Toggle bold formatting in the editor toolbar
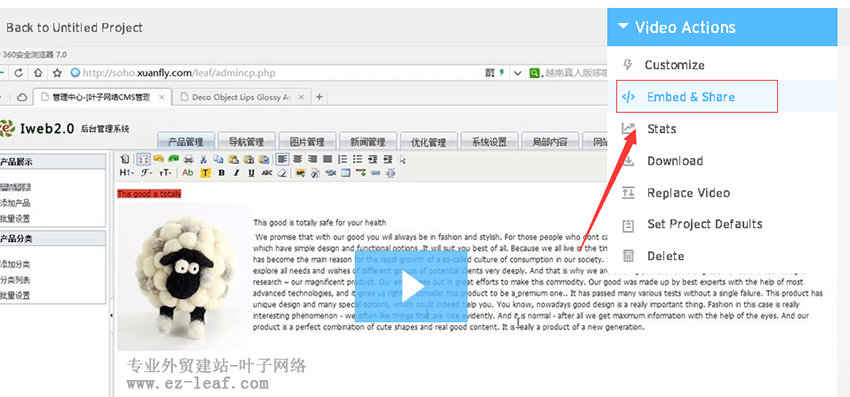Screen dimensions: 850x397 (x=221, y=173)
